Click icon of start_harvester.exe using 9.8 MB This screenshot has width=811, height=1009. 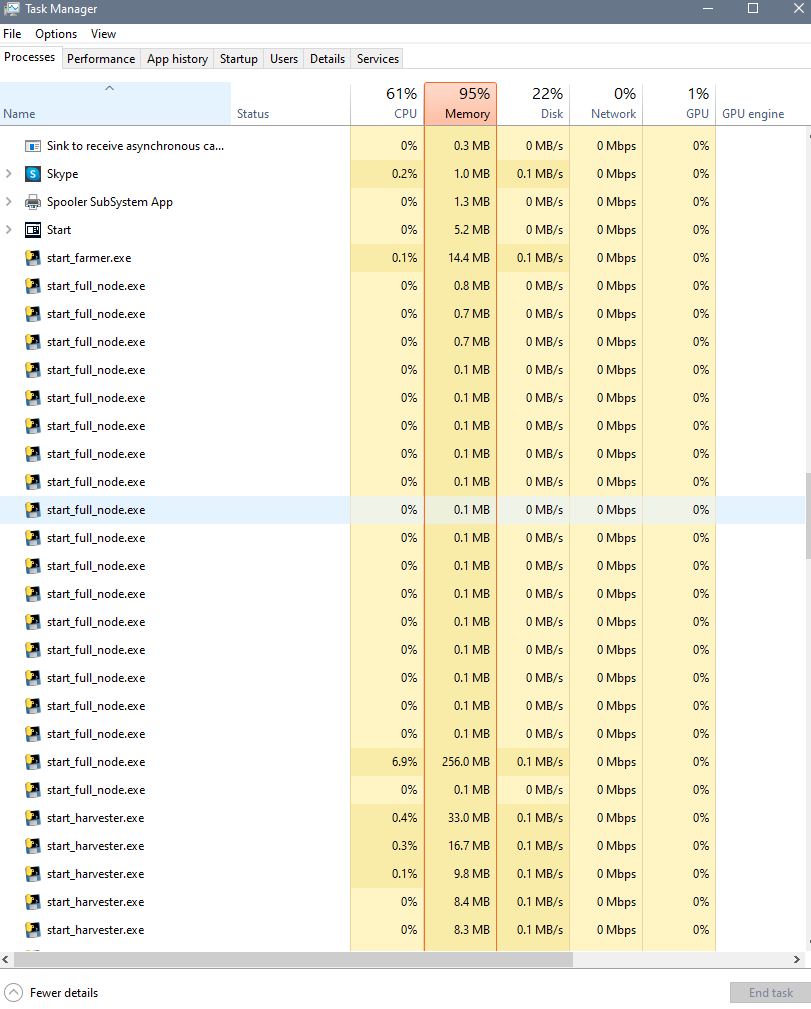[33, 874]
